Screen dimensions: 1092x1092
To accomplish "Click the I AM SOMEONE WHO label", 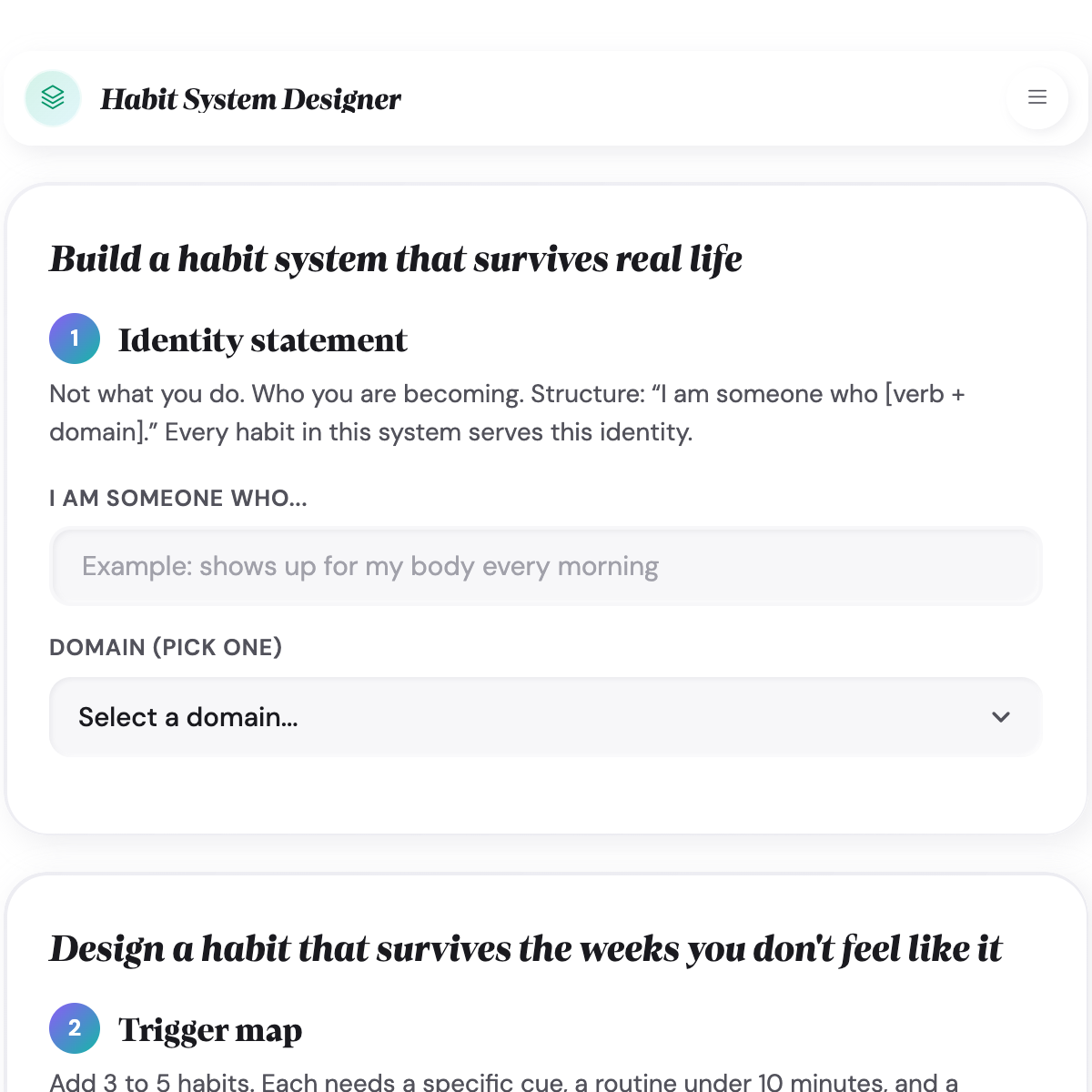I will pyautogui.click(x=178, y=499).
